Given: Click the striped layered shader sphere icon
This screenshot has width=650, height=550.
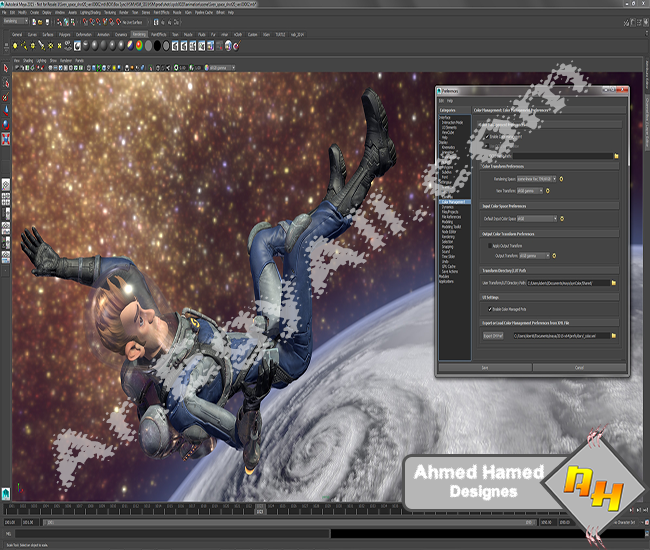Looking at the screenshot, I should click(x=130, y=46).
